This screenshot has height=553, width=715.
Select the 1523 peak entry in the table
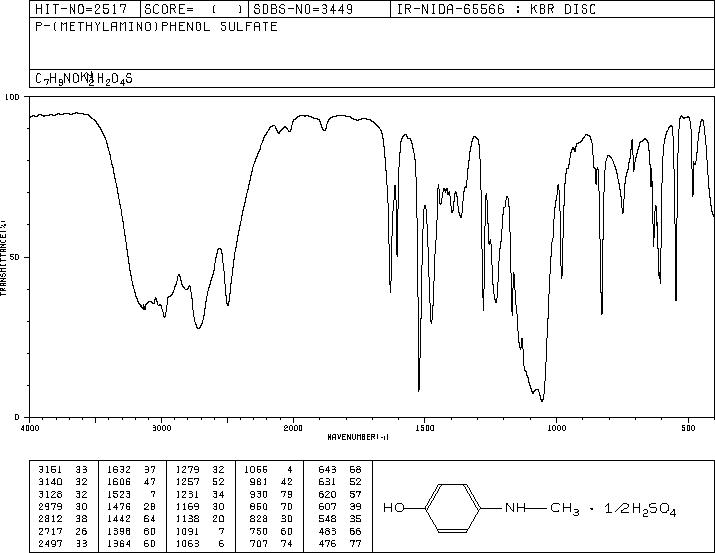(x=131, y=494)
